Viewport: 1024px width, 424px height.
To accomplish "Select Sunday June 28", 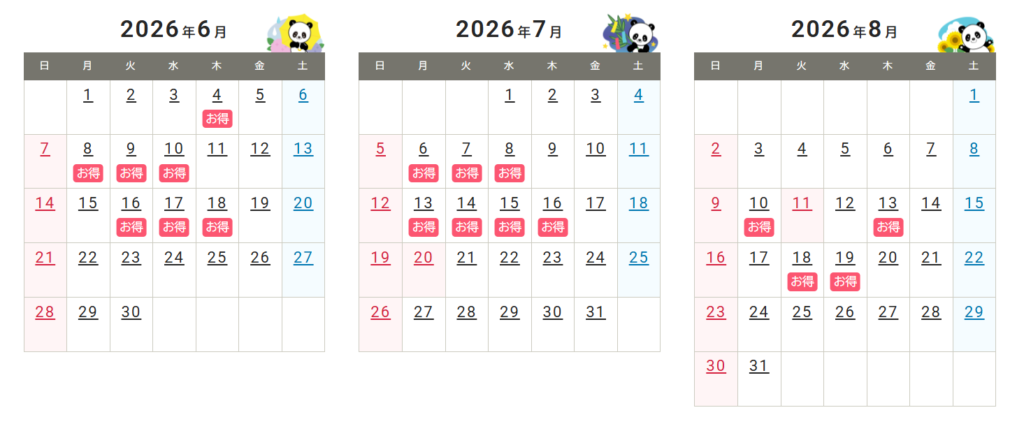I will point(45,312).
